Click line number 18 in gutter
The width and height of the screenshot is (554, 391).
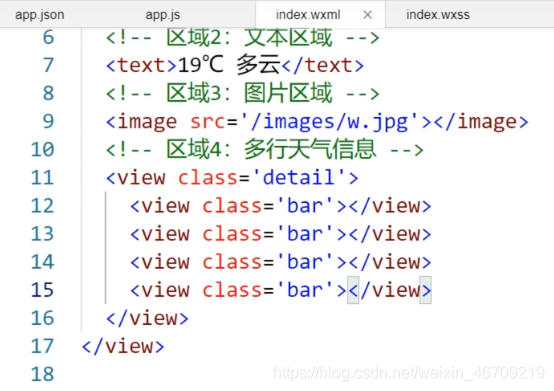(x=42, y=374)
